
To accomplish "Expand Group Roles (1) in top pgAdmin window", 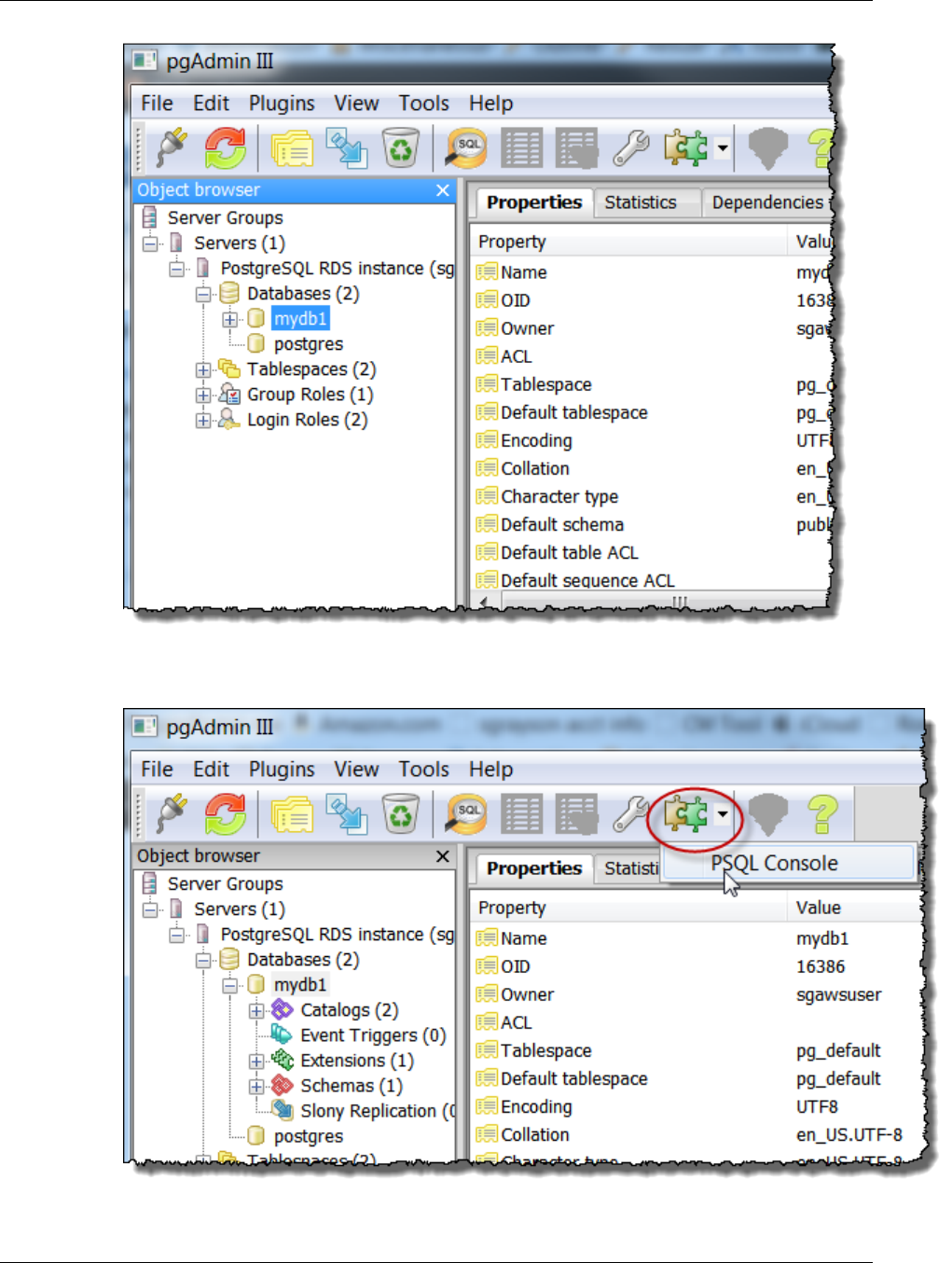I will coord(203,395).
